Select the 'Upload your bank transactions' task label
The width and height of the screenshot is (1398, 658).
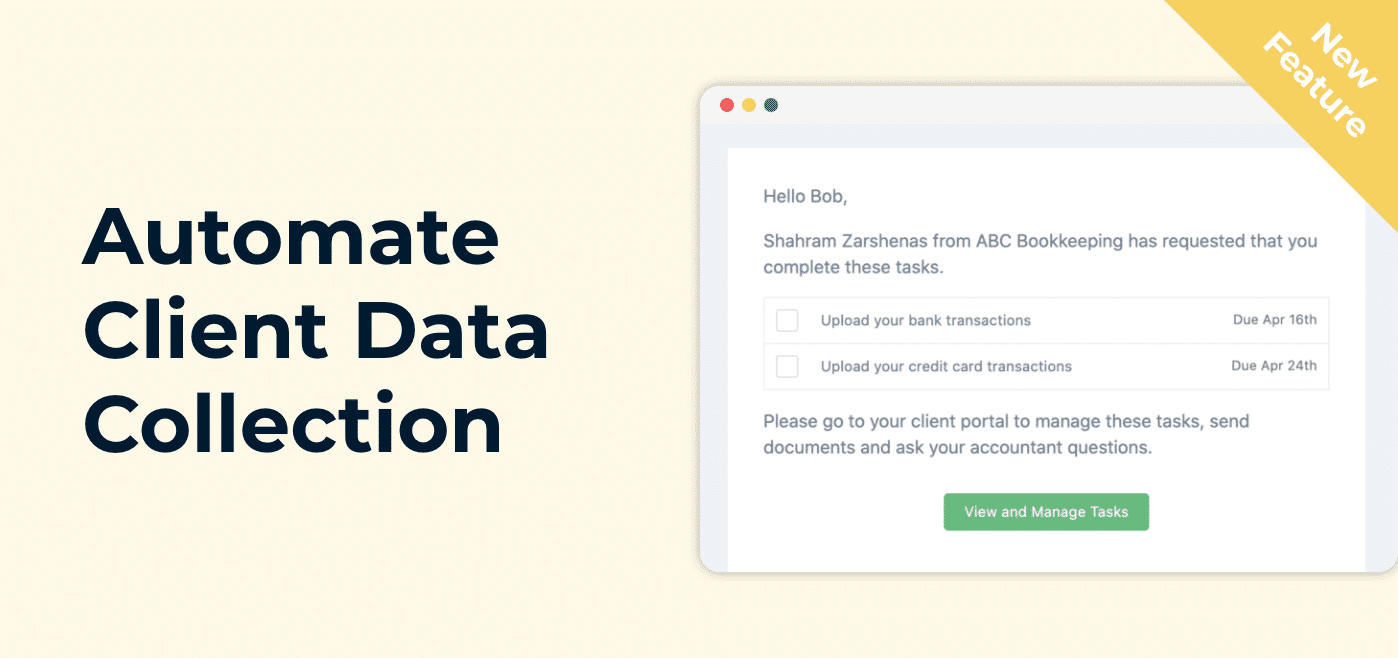tap(926, 320)
